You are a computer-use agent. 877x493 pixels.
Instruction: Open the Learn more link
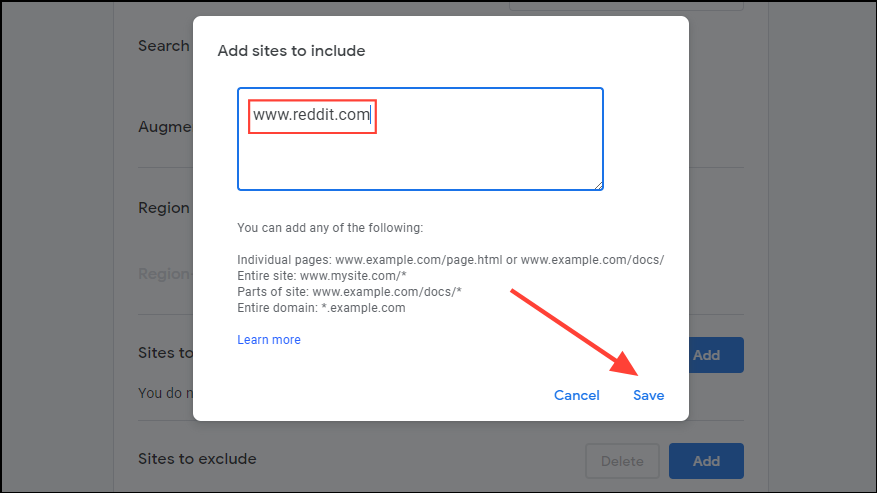(x=268, y=340)
